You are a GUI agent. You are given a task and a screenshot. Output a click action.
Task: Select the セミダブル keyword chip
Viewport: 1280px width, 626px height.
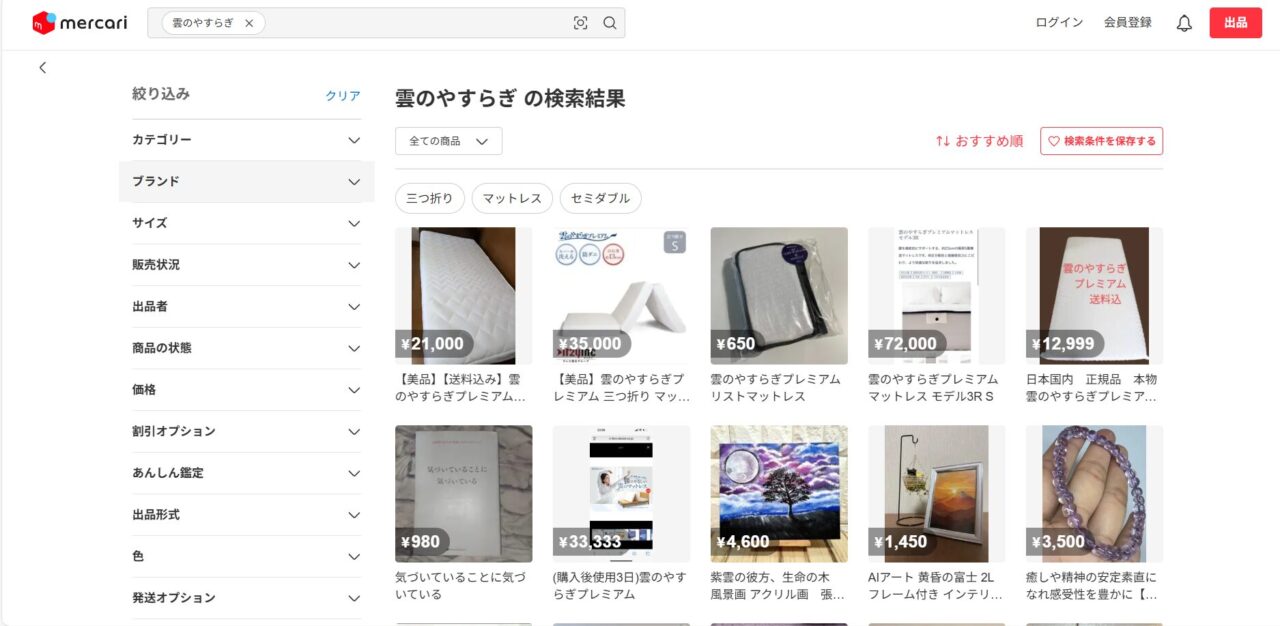point(600,198)
